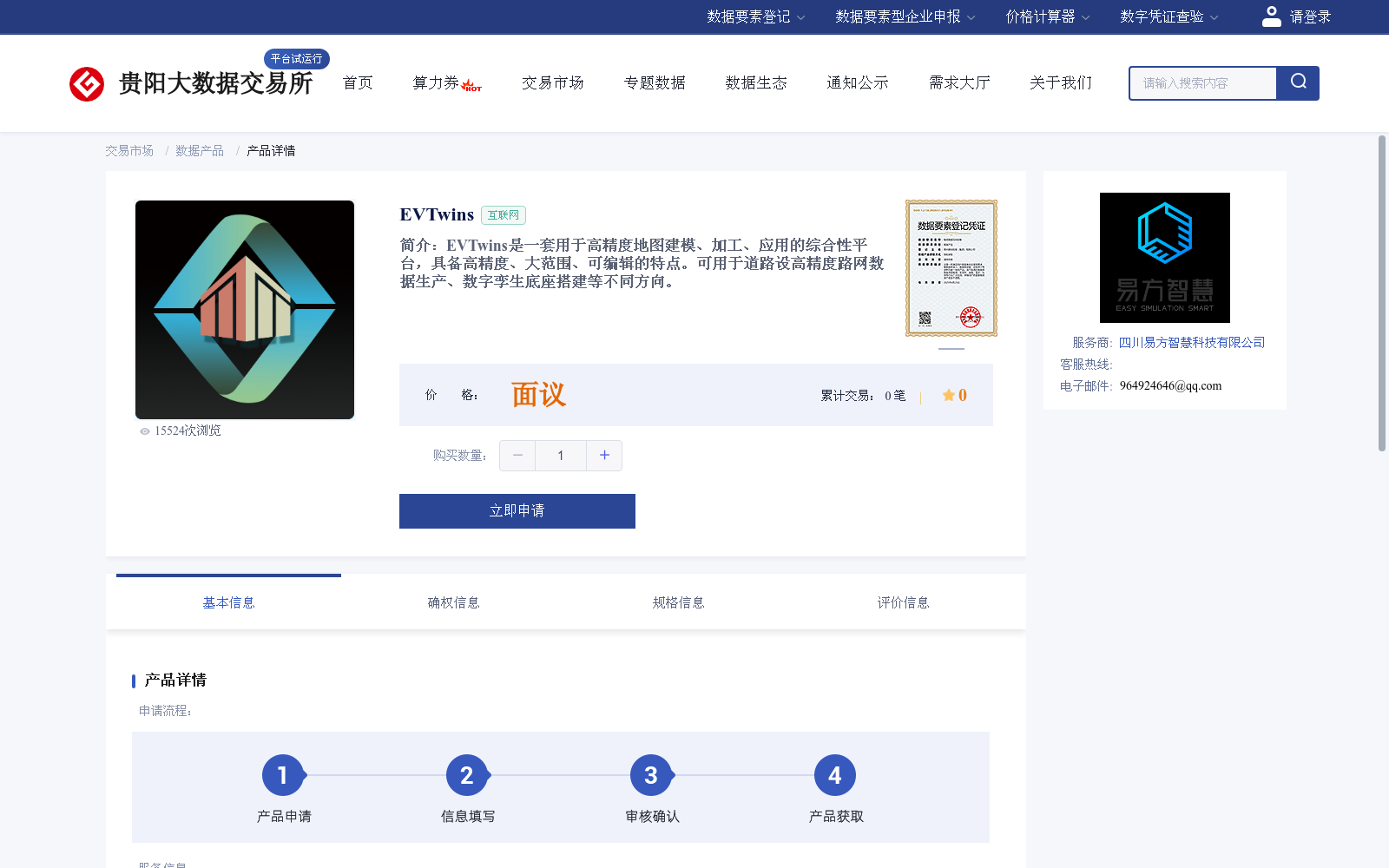1389x868 pixels.
Task: Click step 3 审核确认 circle
Action: click(x=651, y=775)
